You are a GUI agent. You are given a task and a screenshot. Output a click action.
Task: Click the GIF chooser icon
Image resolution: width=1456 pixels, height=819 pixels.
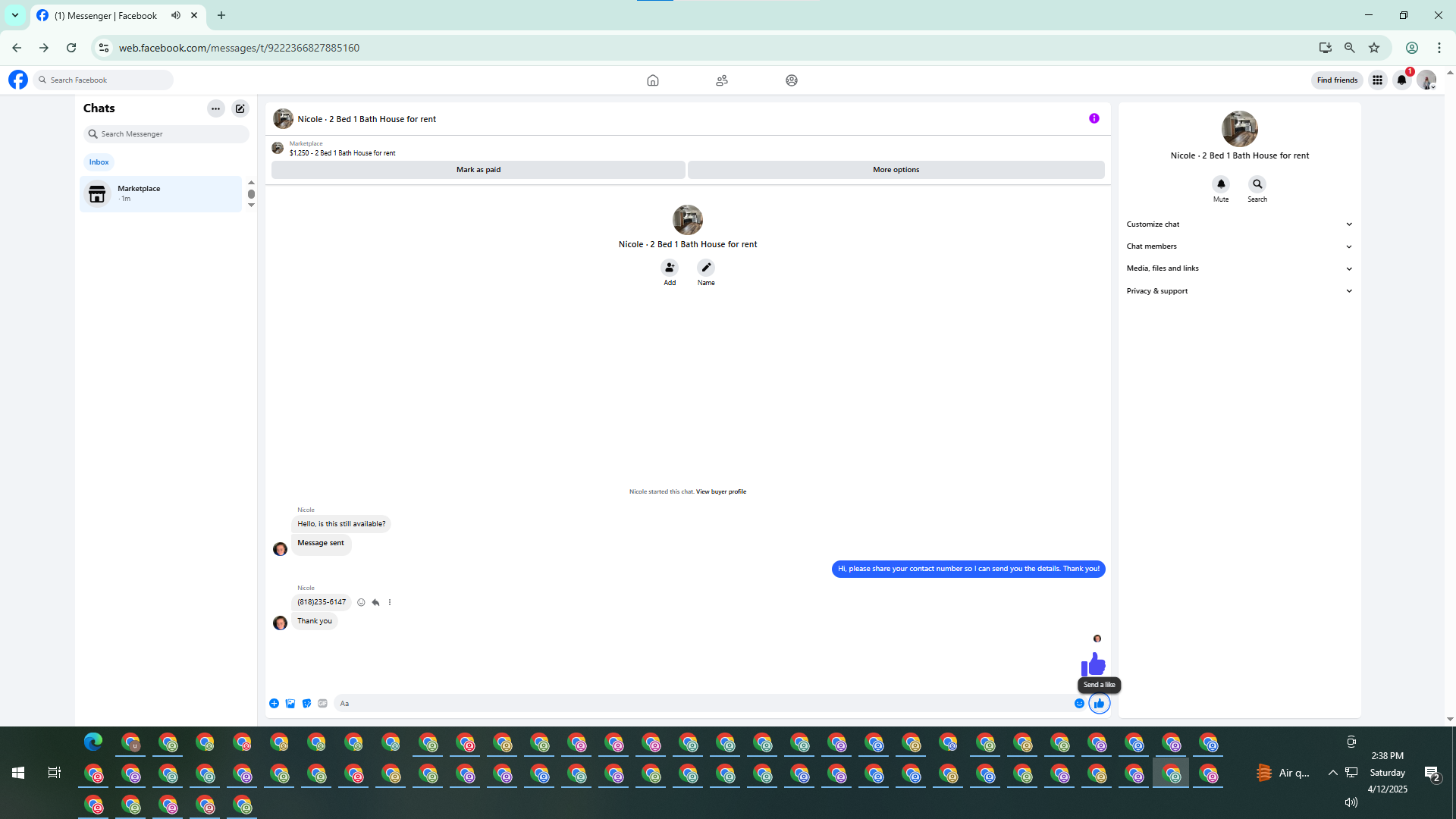[x=323, y=704]
